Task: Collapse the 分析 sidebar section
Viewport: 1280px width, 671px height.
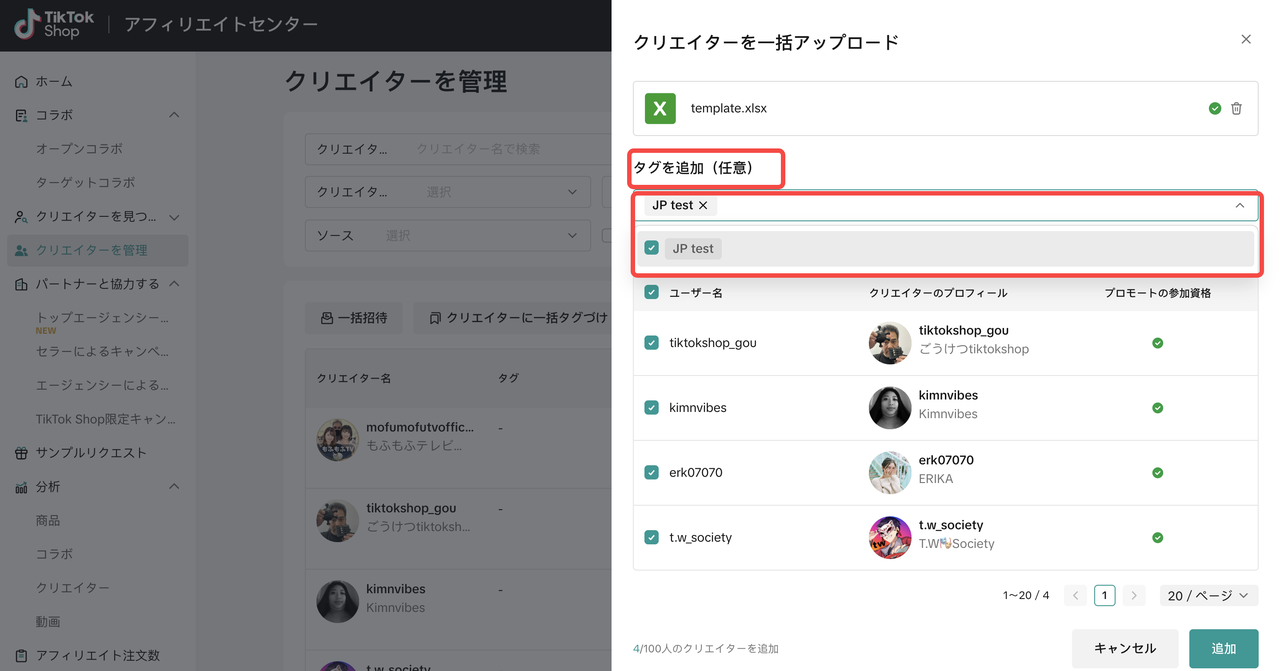Action: tap(174, 487)
